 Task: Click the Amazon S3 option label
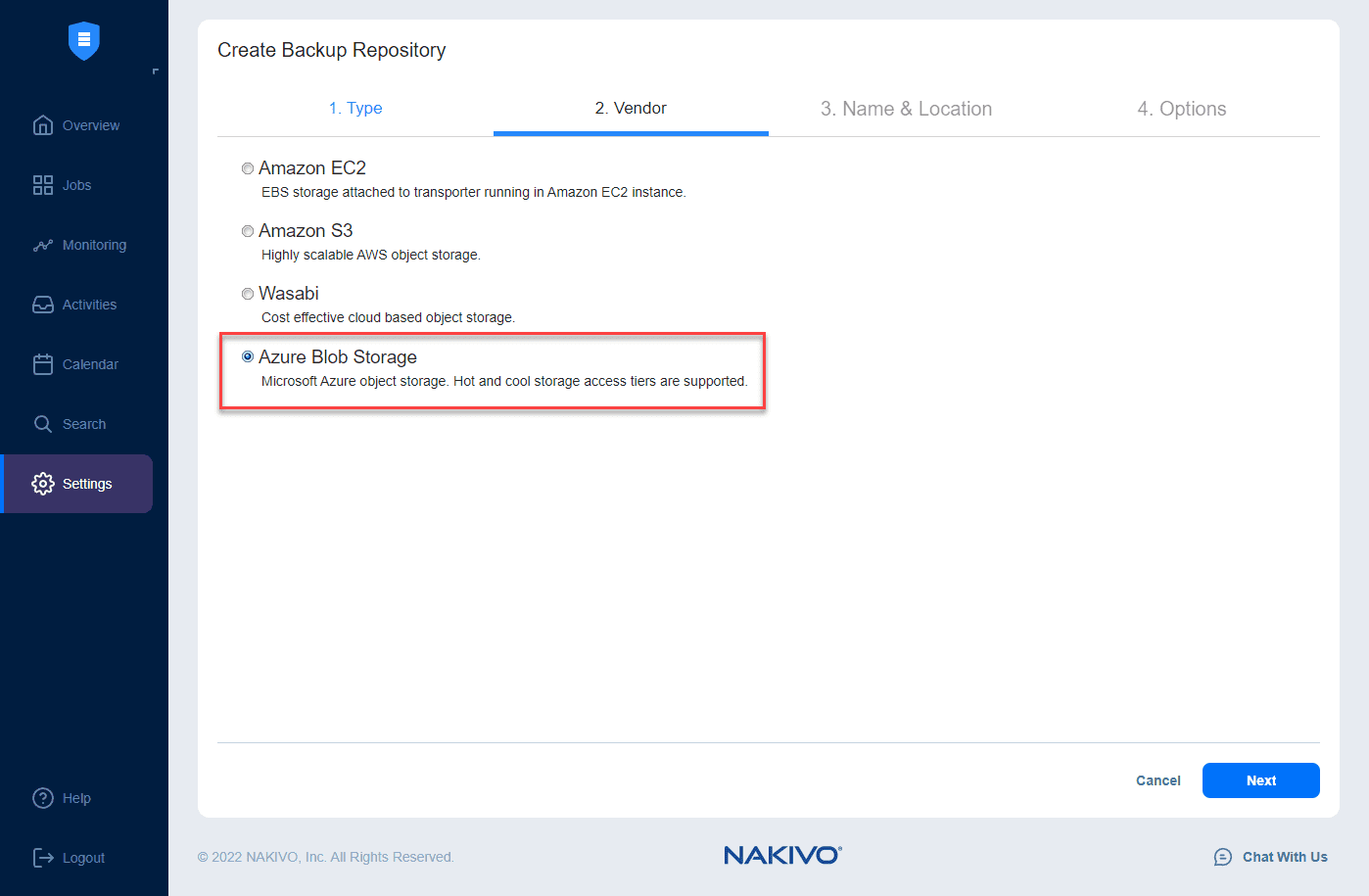tap(306, 231)
